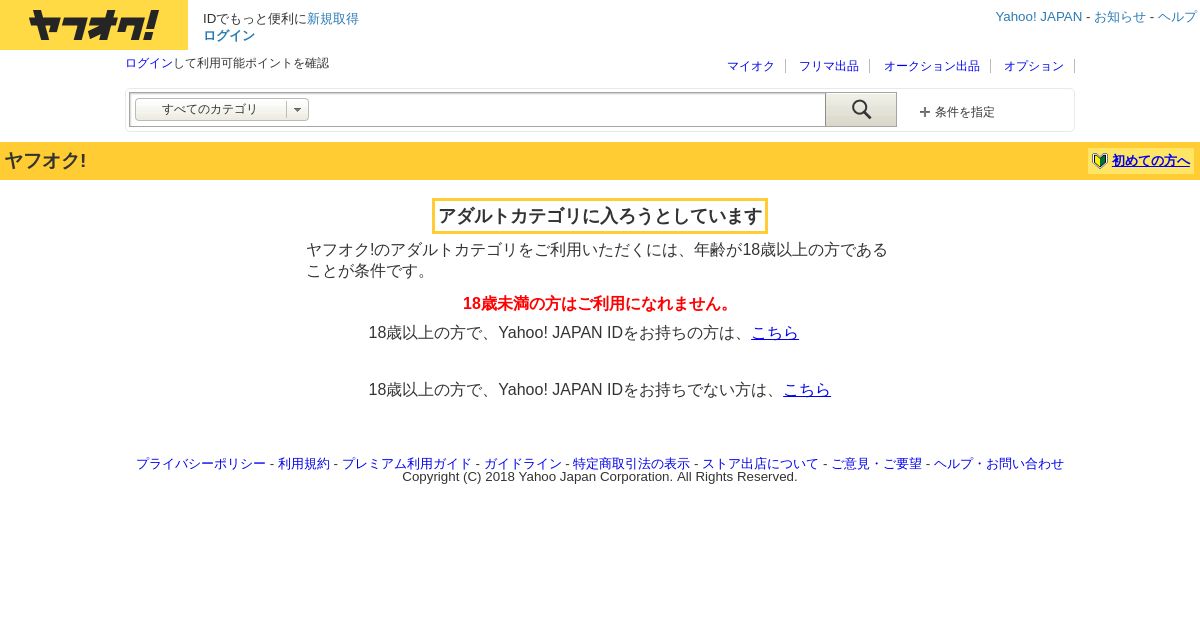Click the plus icon for 条件を指定
1200x630 pixels.
[925, 112]
